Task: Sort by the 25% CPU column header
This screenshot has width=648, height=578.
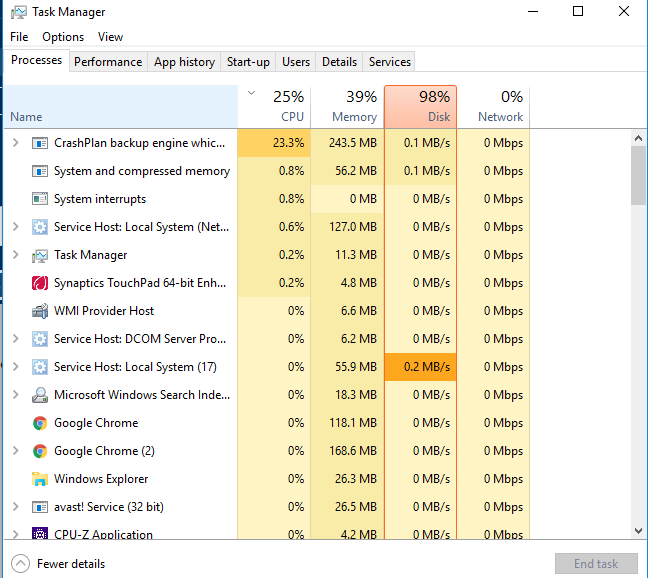Action: pyautogui.click(x=274, y=107)
